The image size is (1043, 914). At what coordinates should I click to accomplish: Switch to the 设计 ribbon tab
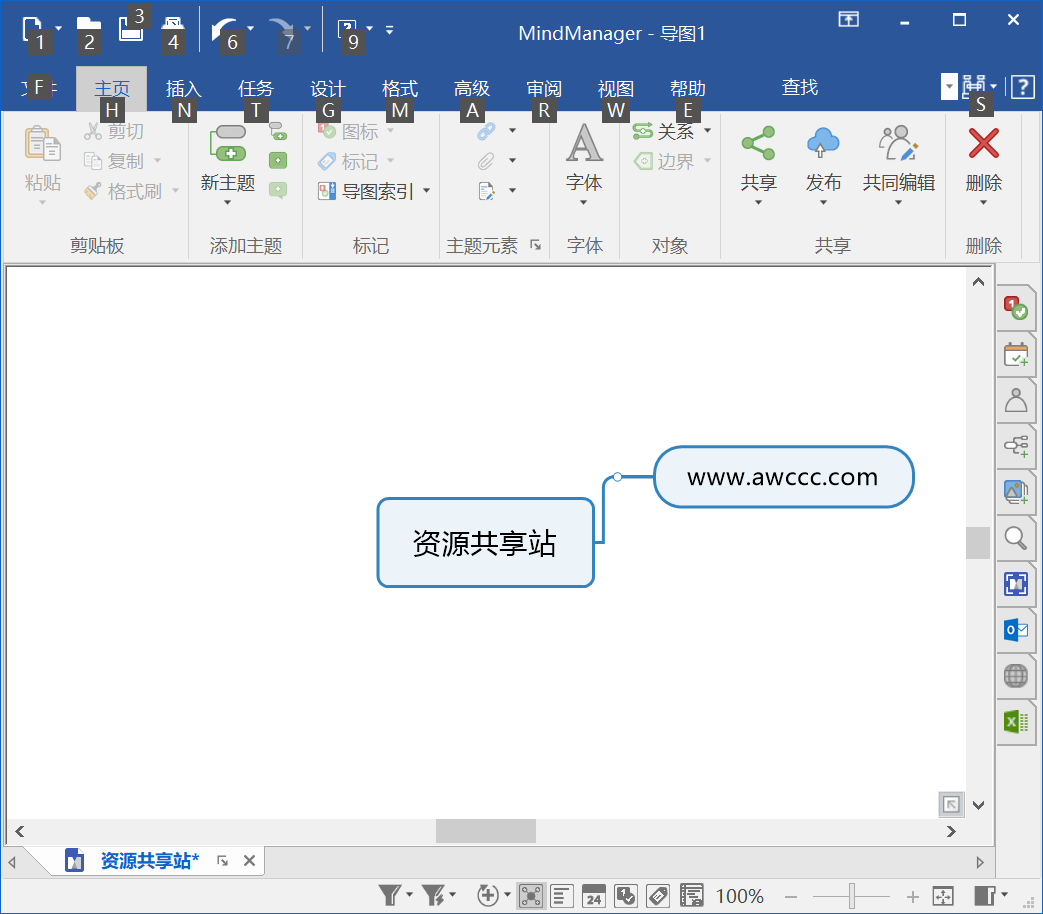pyautogui.click(x=327, y=88)
